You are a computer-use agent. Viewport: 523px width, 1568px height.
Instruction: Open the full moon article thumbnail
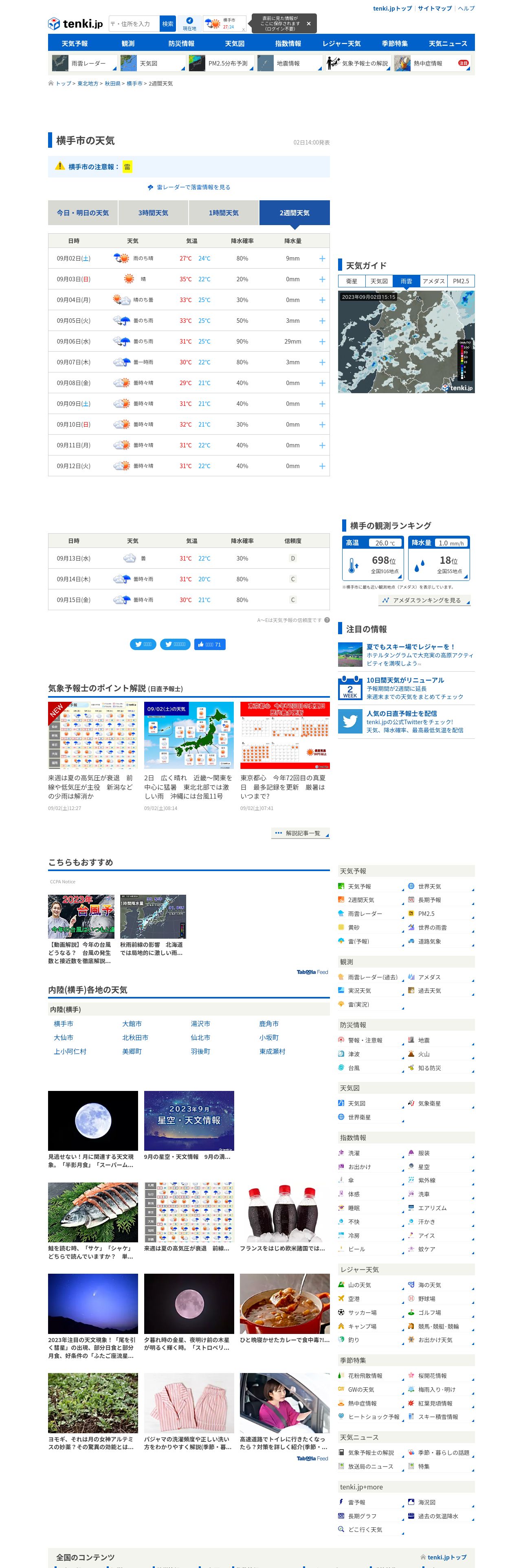coord(92,1121)
